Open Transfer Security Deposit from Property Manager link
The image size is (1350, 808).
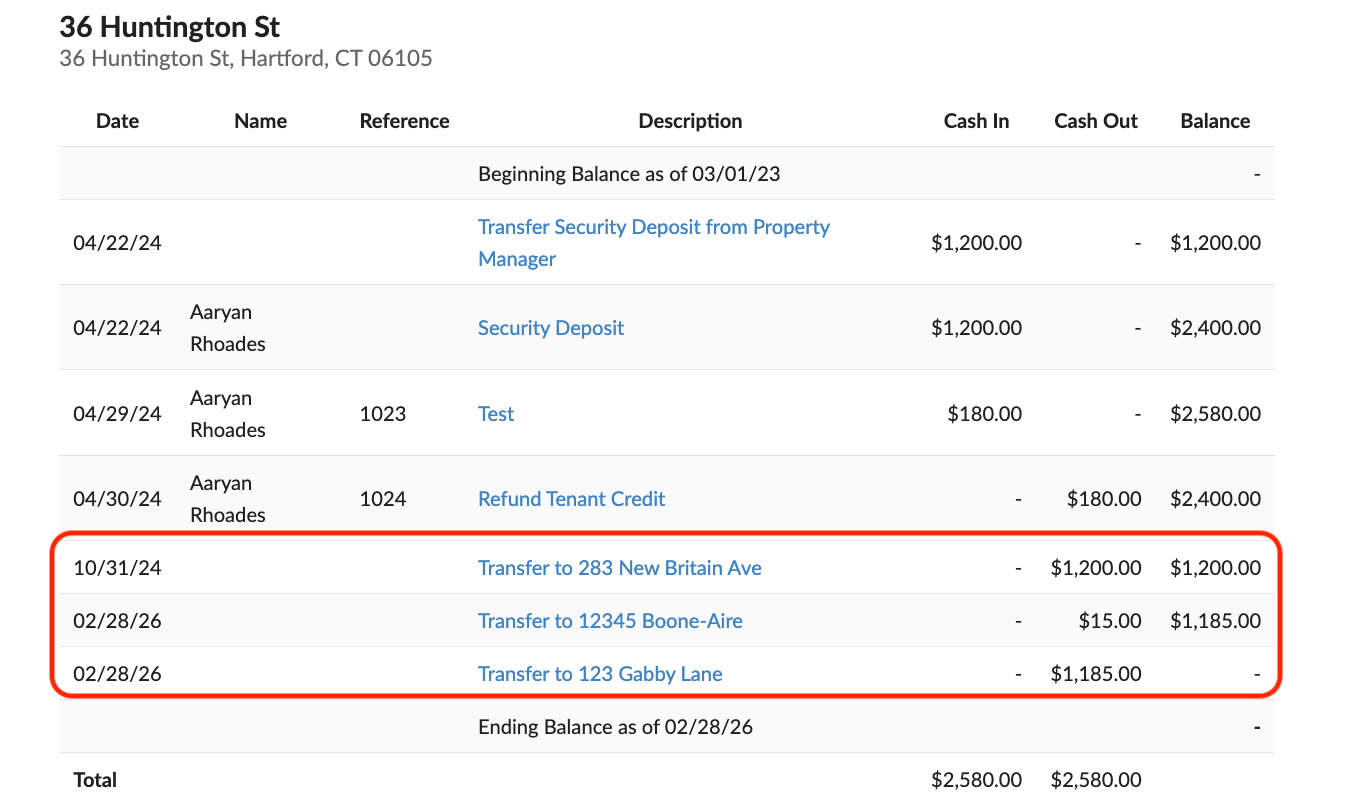point(653,243)
